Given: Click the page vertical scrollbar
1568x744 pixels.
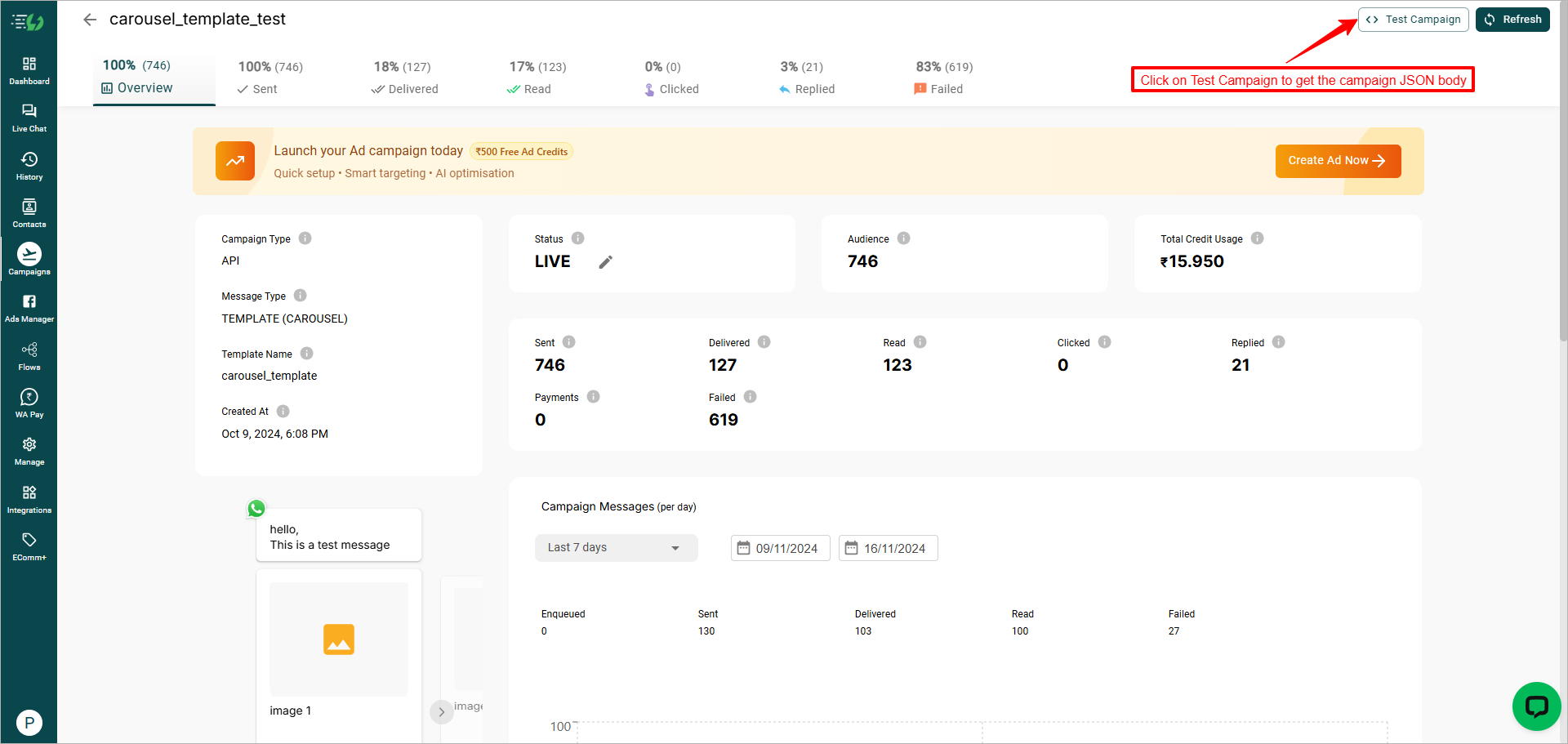Looking at the screenshot, I should [1563, 172].
